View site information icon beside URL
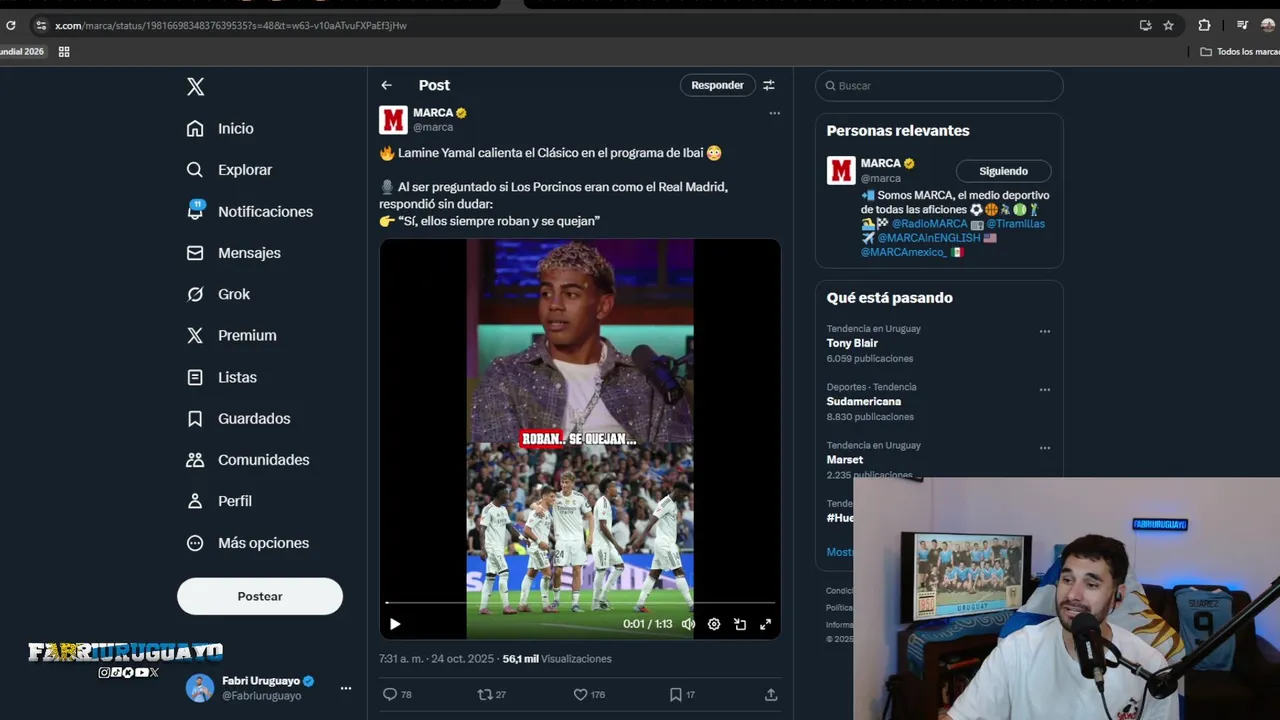The image size is (1280, 720). pyautogui.click(x=41, y=25)
